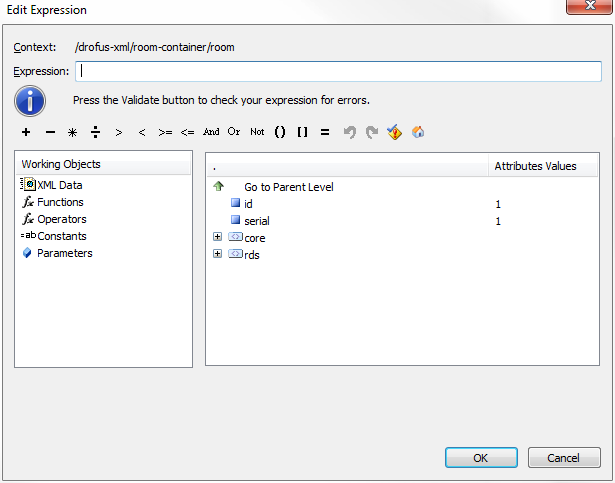Insert the division operator
The image size is (615, 483).
96,132
